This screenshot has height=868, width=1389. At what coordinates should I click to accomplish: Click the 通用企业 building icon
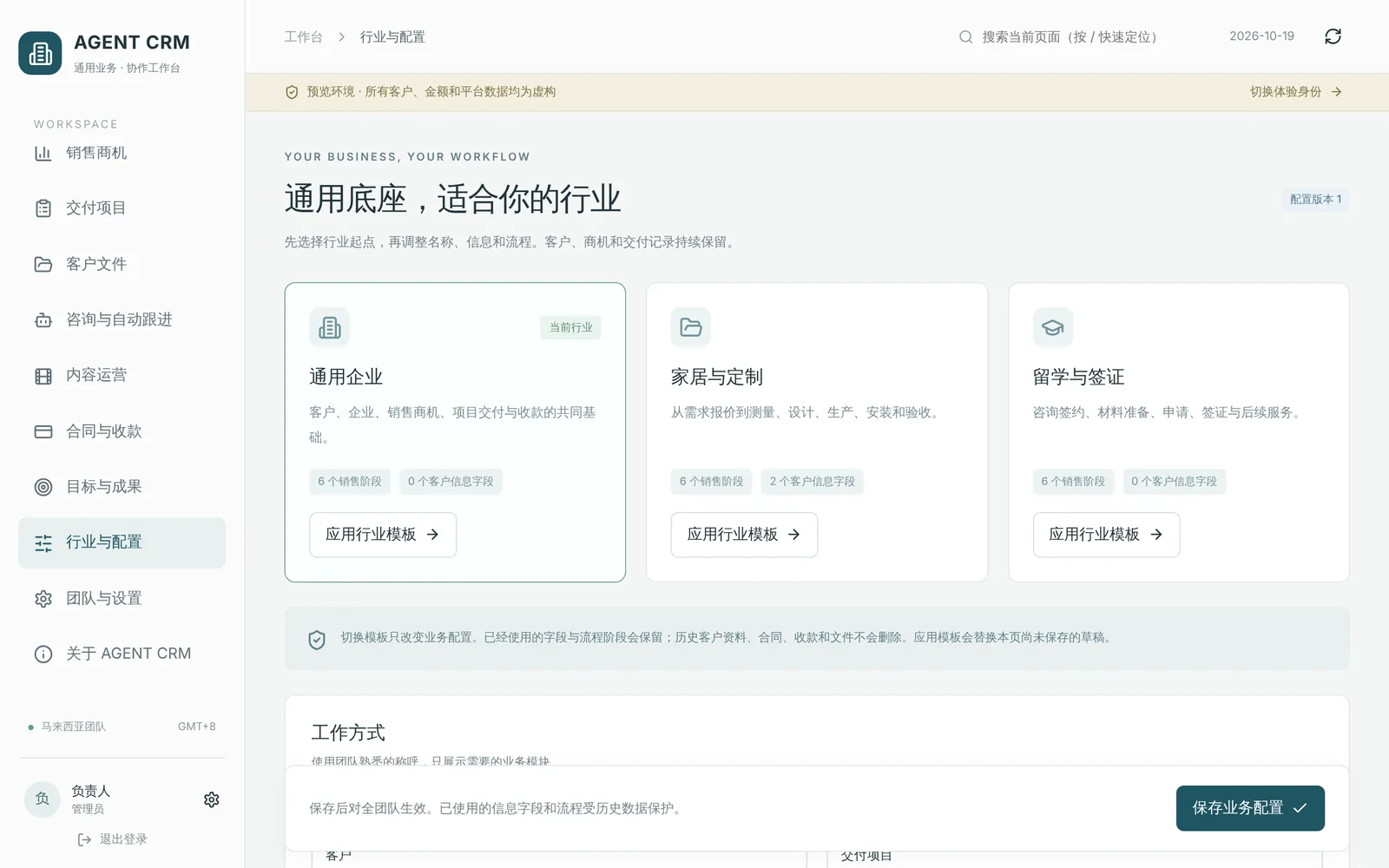tap(330, 327)
